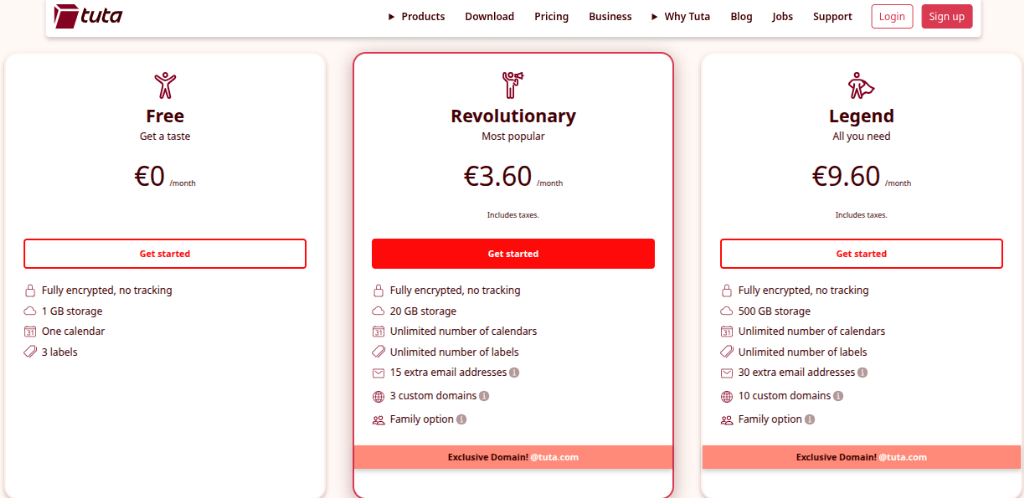
Task: Click the Revolutionary plan megaphone icon
Action: click(x=513, y=84)
